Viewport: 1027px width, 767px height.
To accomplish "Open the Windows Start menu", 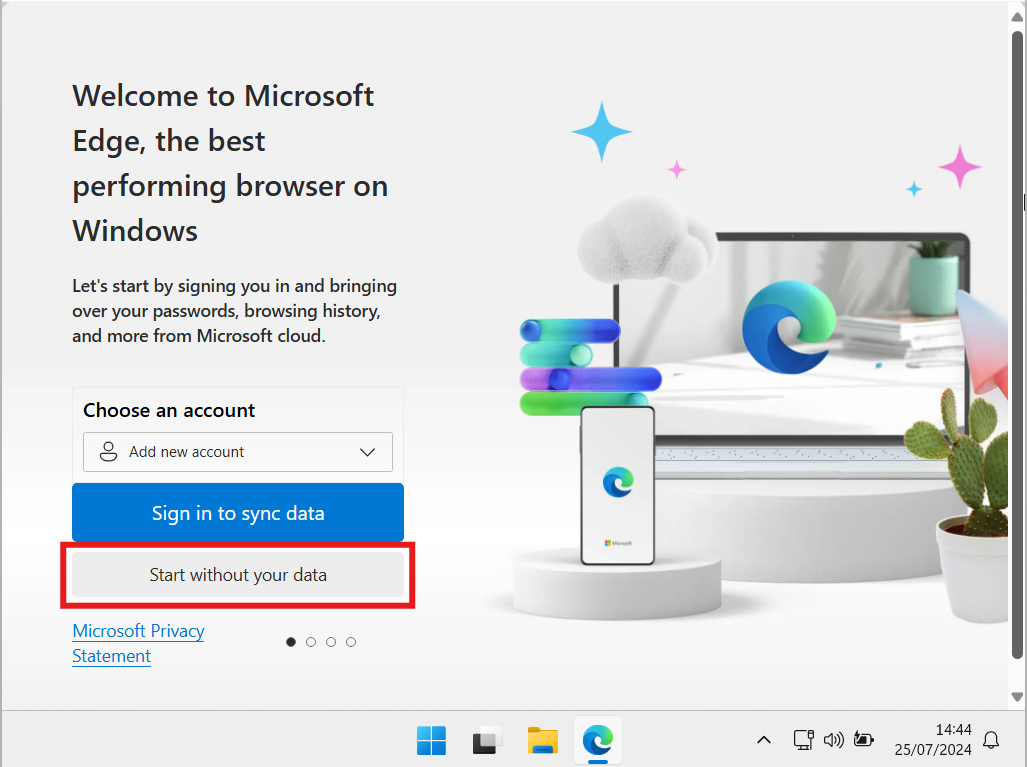I will (431, 740).
